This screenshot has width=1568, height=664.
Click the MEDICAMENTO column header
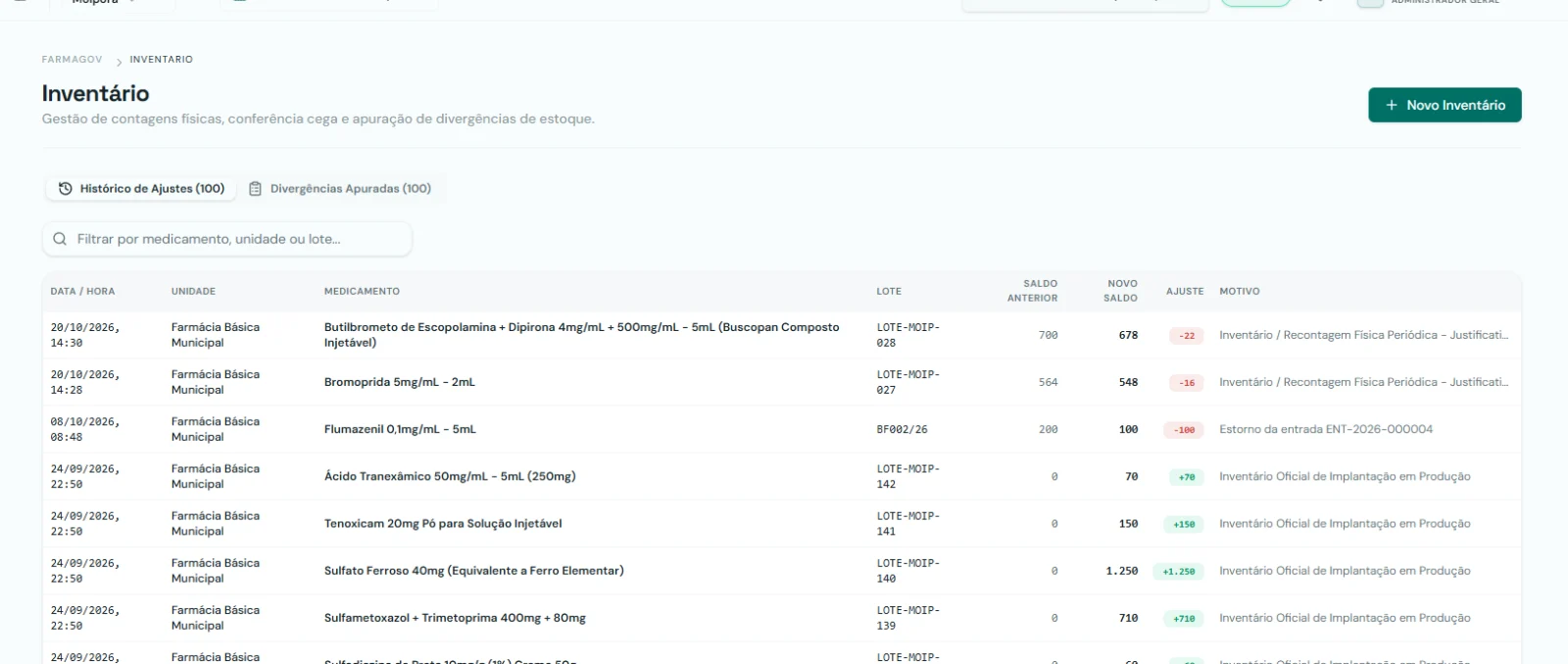362,292
